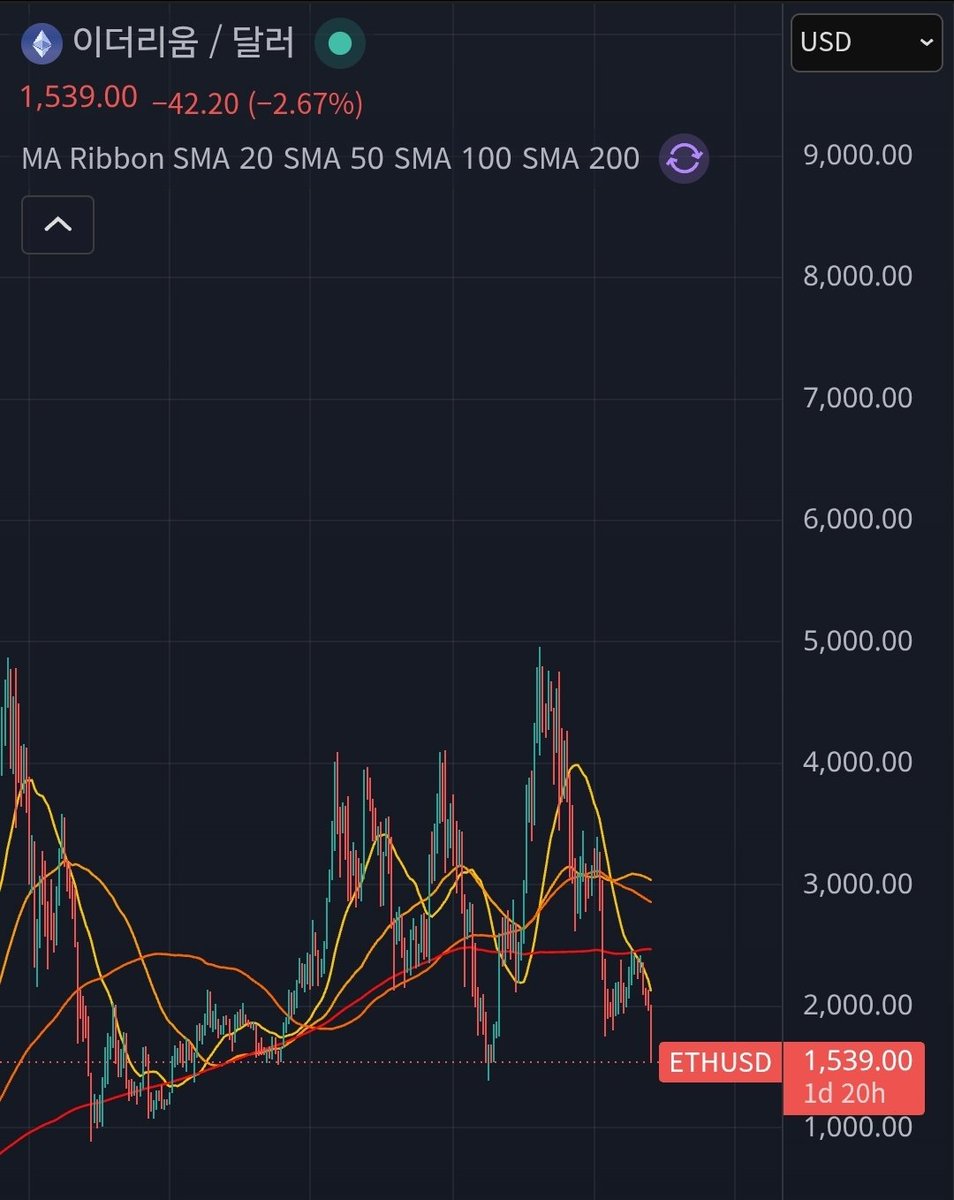
Task: Click the purple indicator refresh icon
Action: (684, 158)
